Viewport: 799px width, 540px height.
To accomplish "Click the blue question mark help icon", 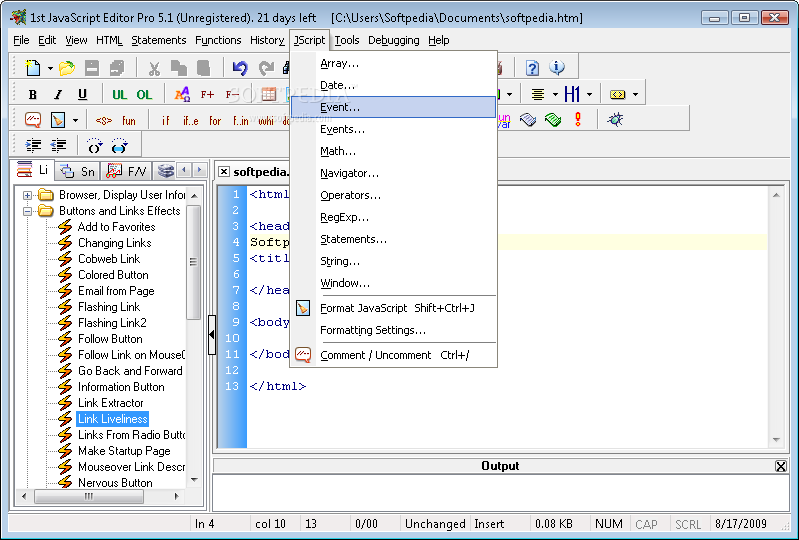I will pyautogui.click(x=532, y=67).
